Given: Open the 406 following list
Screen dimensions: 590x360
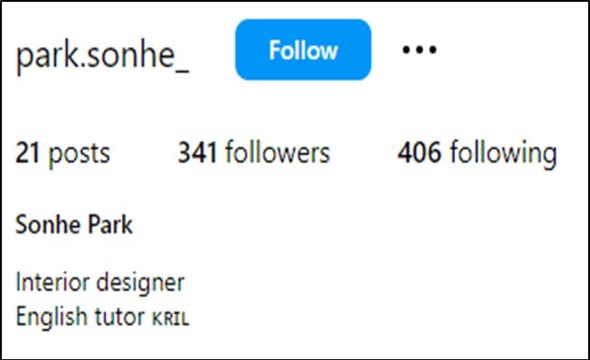Looking at the screenshot, I should click(x=477, y=153).
